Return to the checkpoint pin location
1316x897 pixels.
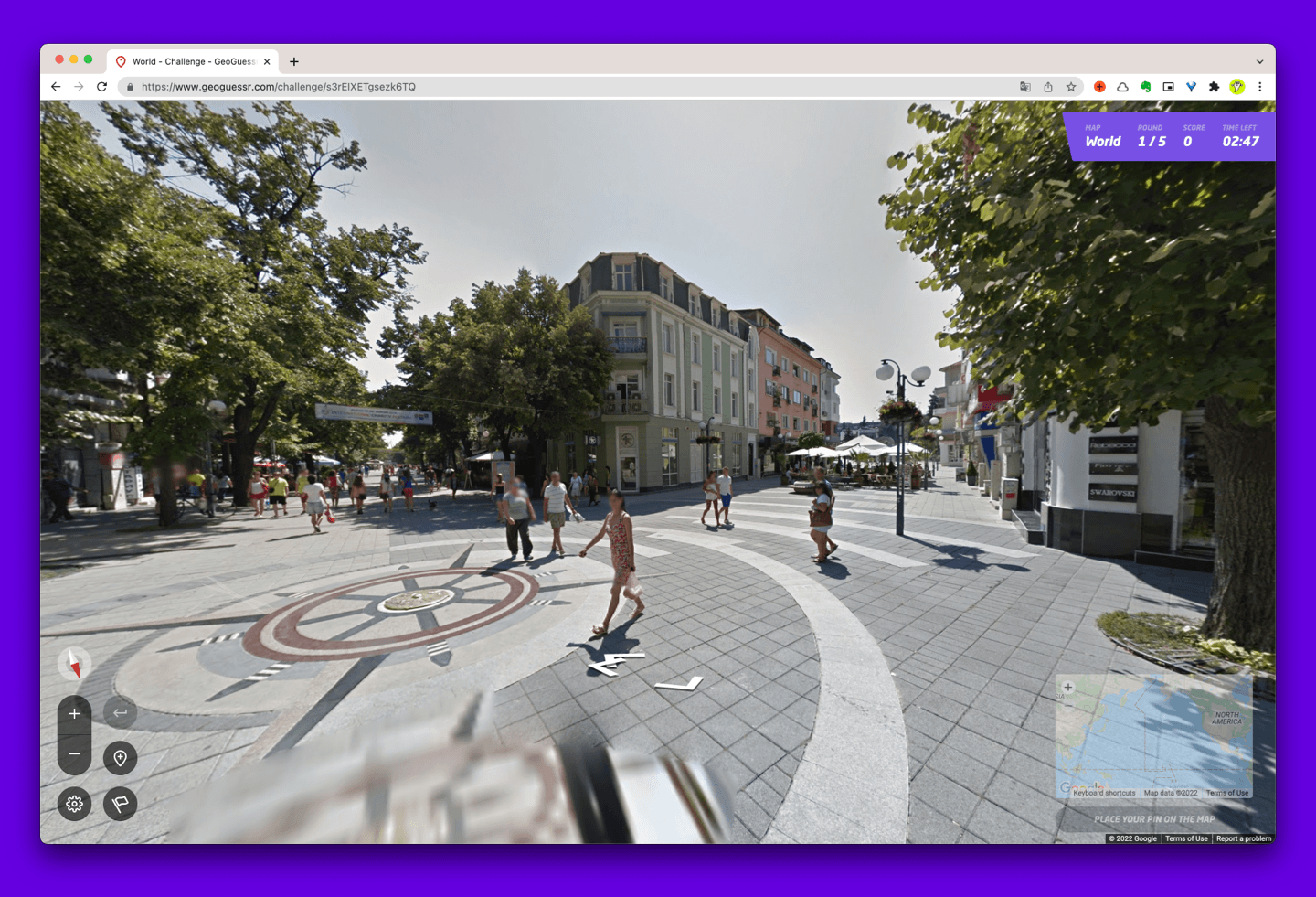[120, 758]
